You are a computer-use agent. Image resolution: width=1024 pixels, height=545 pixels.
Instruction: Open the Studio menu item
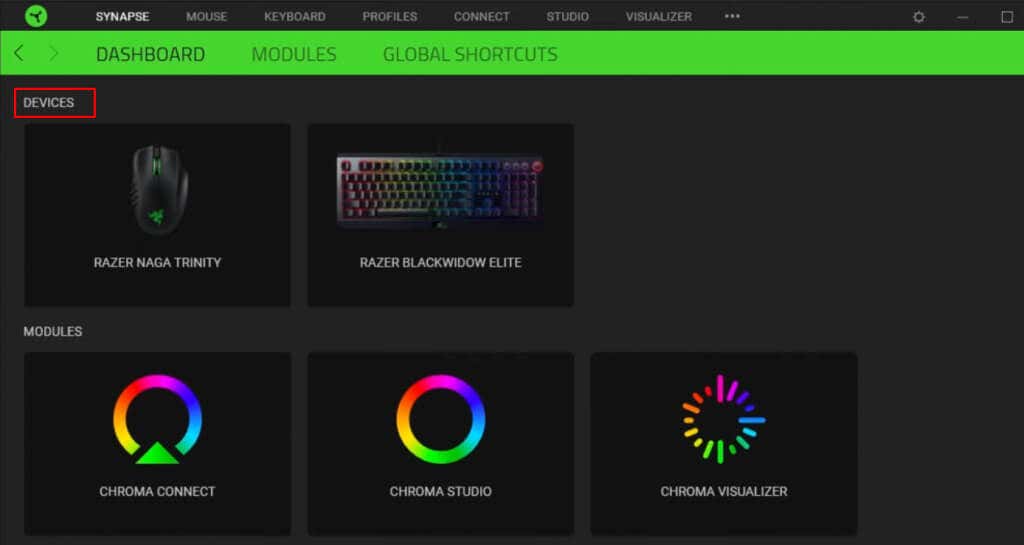pyautogui.click(x=568, y=17)
